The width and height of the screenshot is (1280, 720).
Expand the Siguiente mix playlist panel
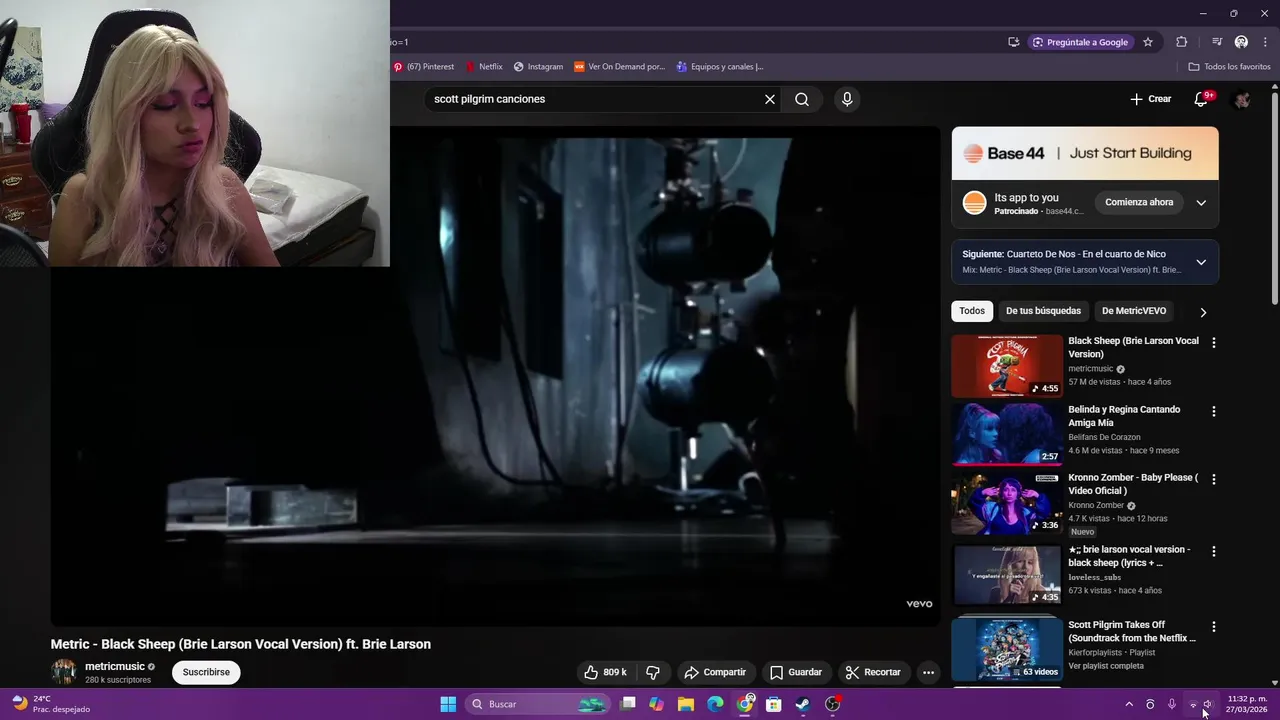[x=1201, y=262]
